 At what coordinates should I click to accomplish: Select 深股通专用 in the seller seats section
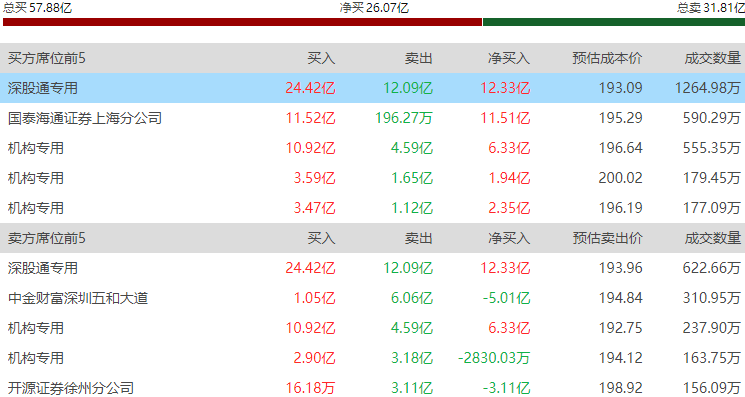pyautogui.click(x=372, y=268)
